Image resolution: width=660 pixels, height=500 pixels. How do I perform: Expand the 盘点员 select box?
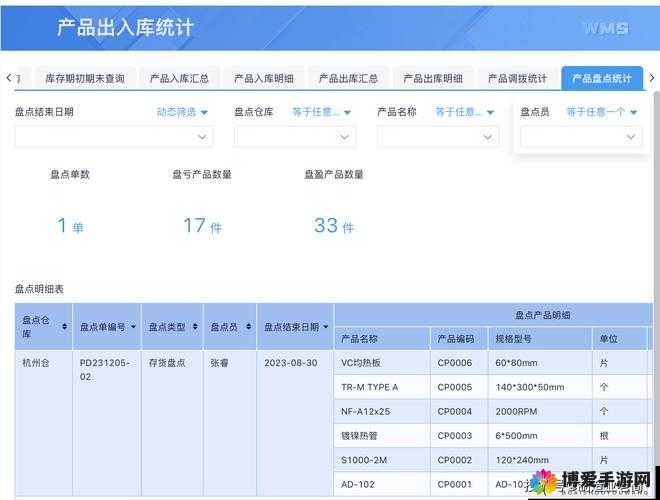pos(581,137)
